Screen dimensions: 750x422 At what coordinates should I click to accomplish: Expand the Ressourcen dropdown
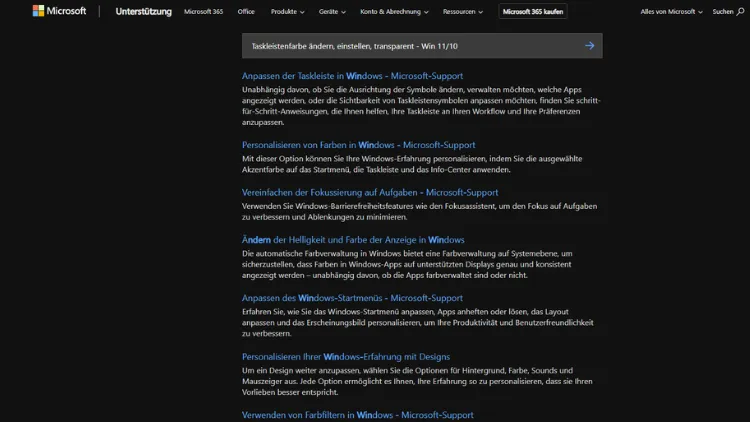pos(463,11)
